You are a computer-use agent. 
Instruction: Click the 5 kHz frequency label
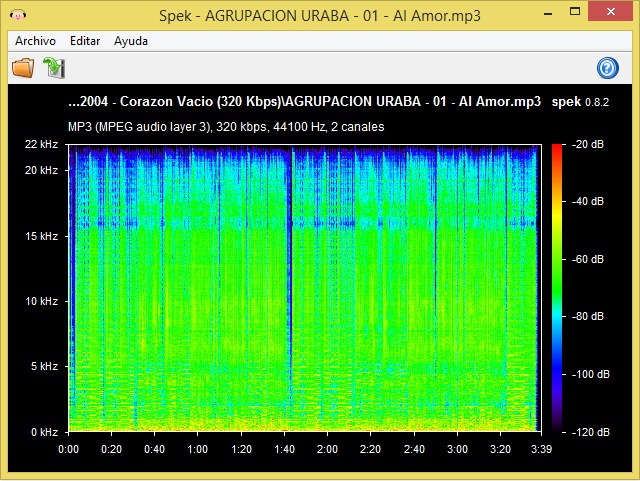[44, 366]
